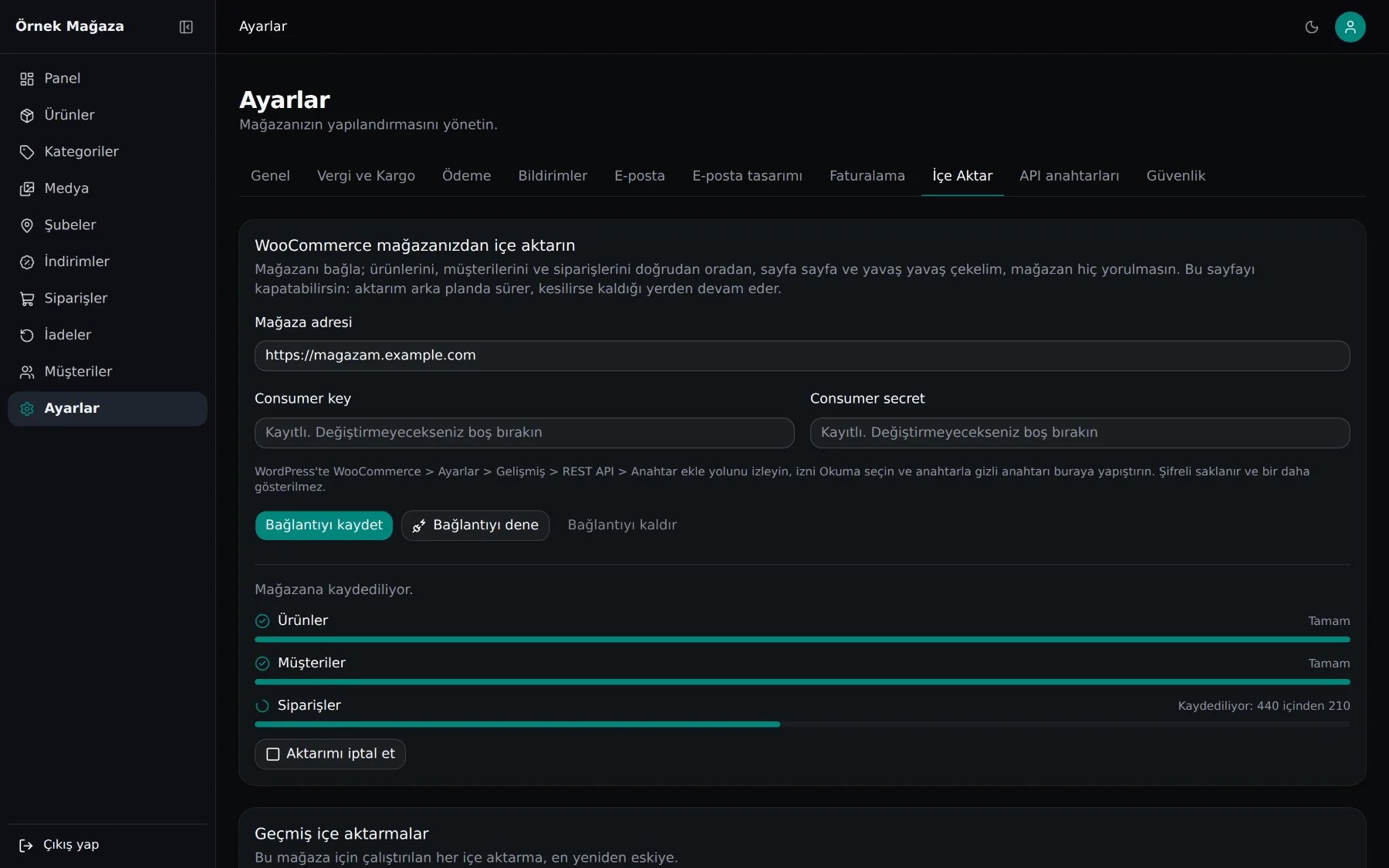Click the Bağlantıyı kaydet button
The image size is (1389, 868).
click(324, 525)
